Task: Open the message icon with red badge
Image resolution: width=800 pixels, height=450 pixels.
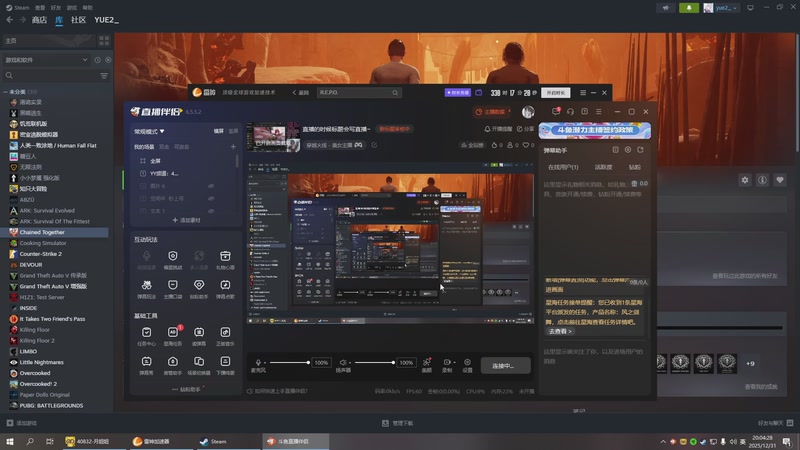Action: [556, 111]
